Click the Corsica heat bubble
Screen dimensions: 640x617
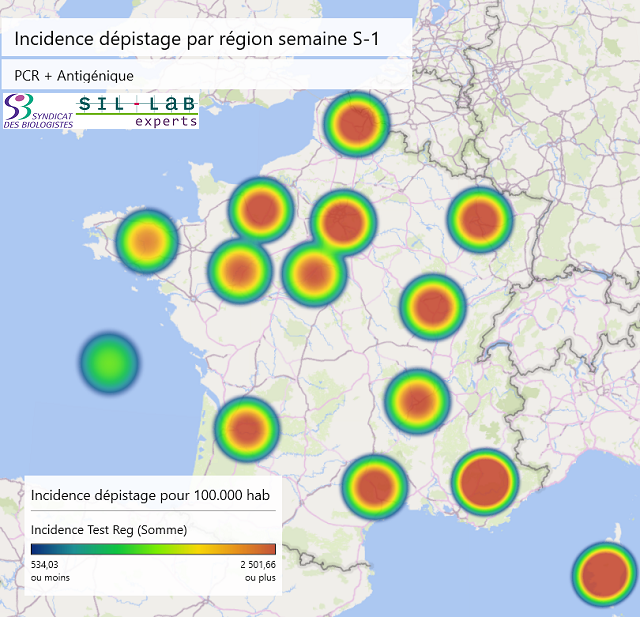pos(605,575)
